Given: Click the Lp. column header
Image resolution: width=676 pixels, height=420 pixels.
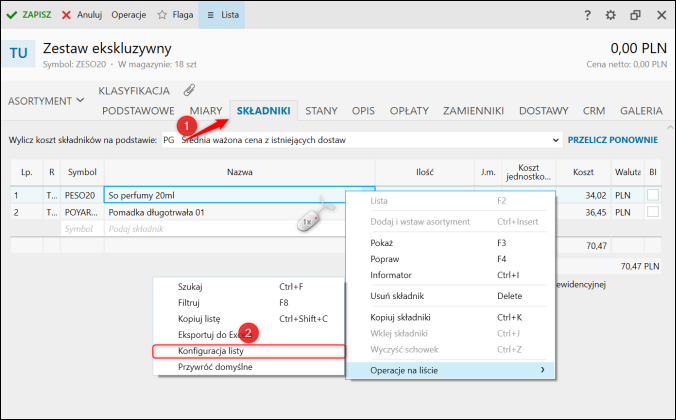Looking at the screenshot, I should click(26, 172).
